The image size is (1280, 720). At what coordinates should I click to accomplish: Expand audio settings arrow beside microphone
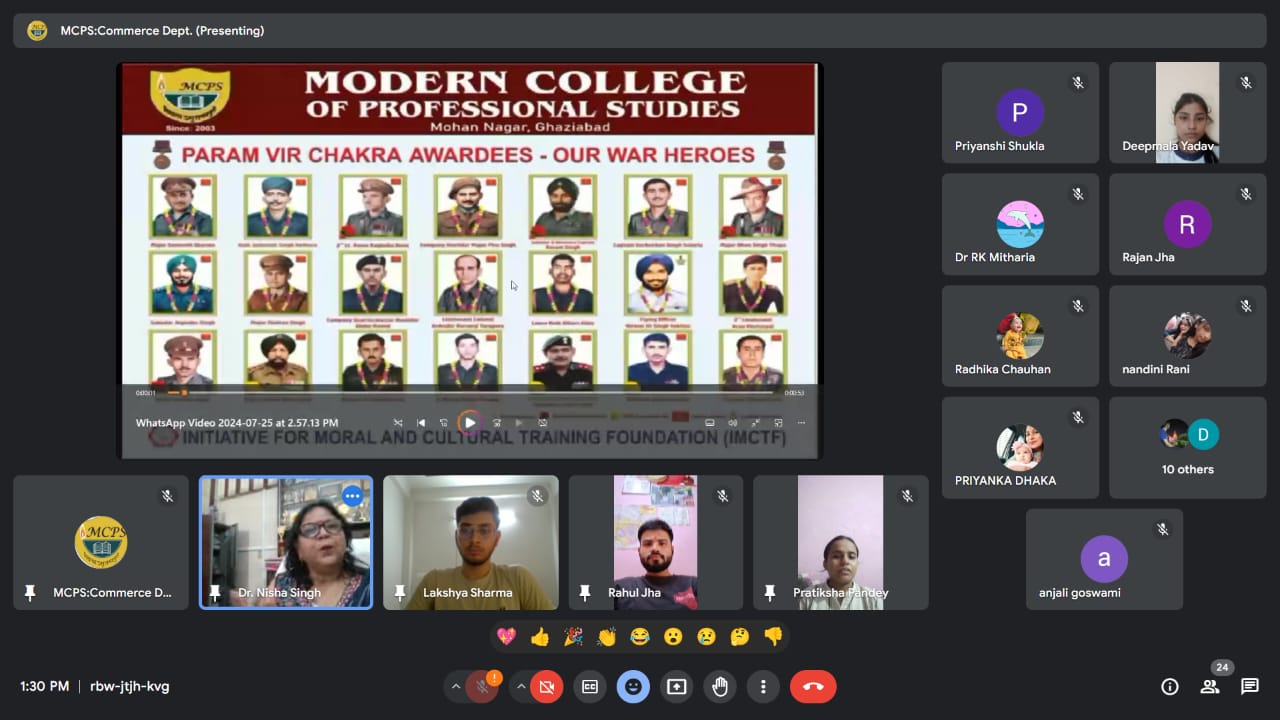pos(456,687)
